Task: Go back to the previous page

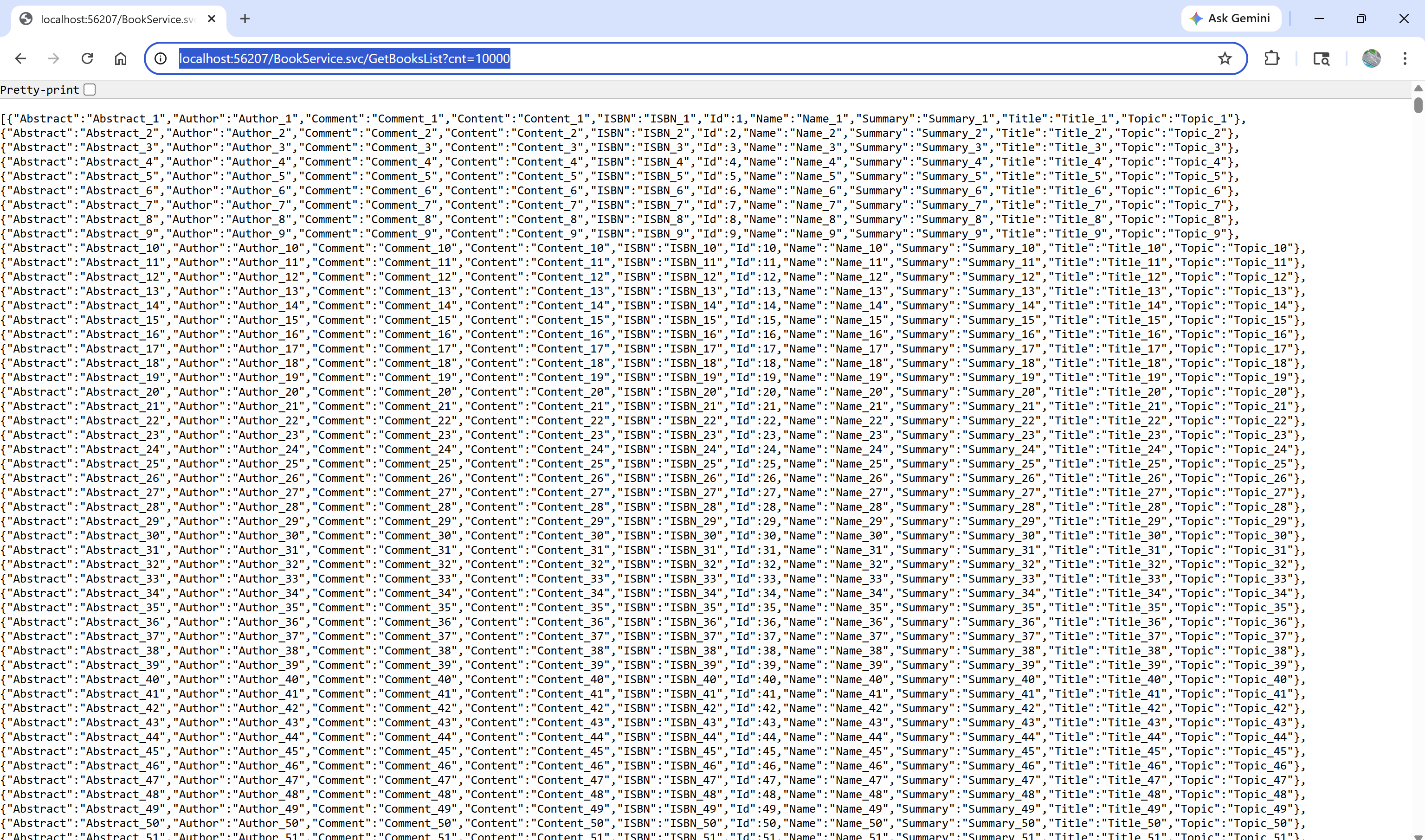Action: 20,58
